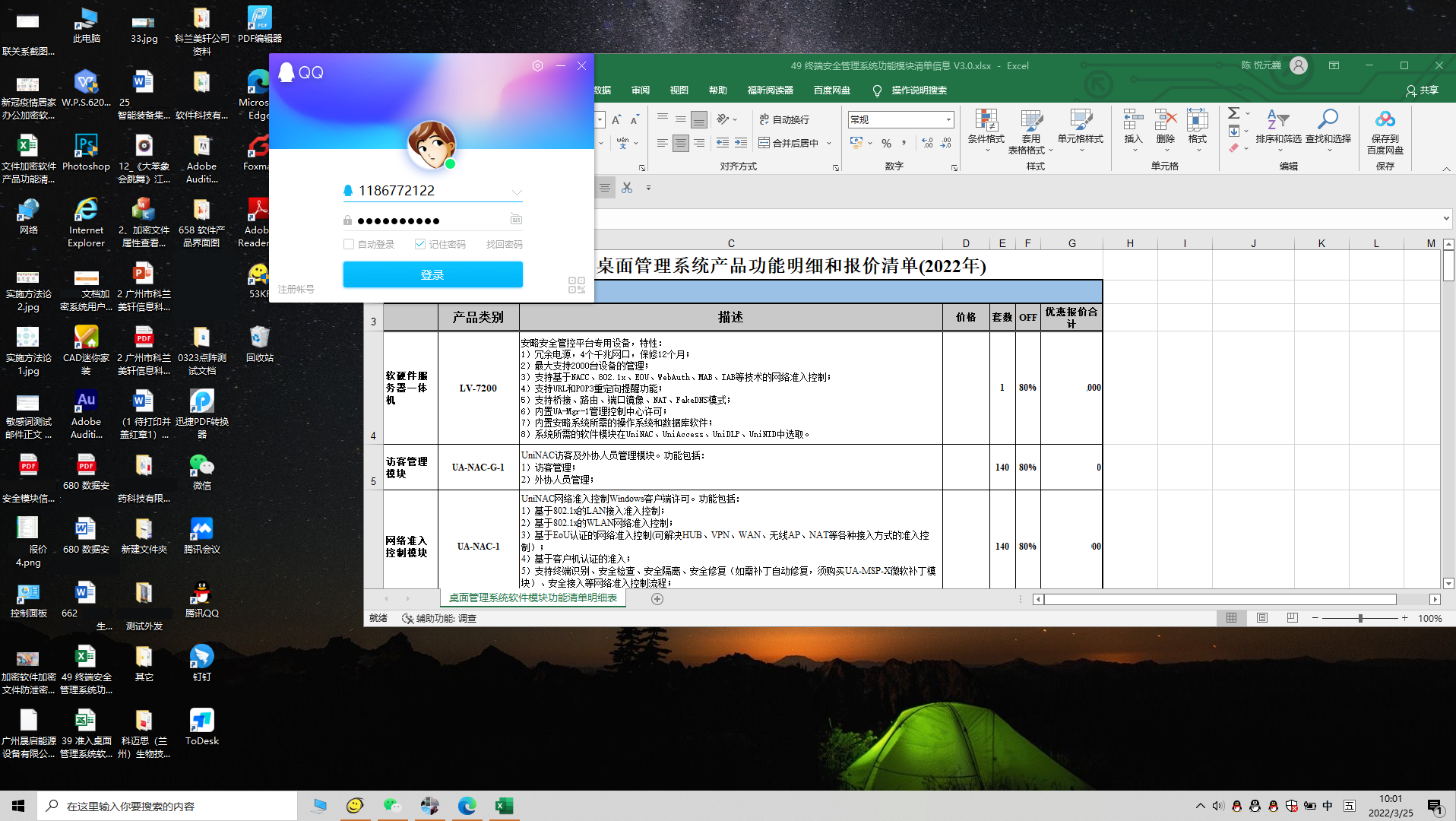Open the QQ code login icon
Viewport: 1456px width, 821px height.
pos(576,285)
